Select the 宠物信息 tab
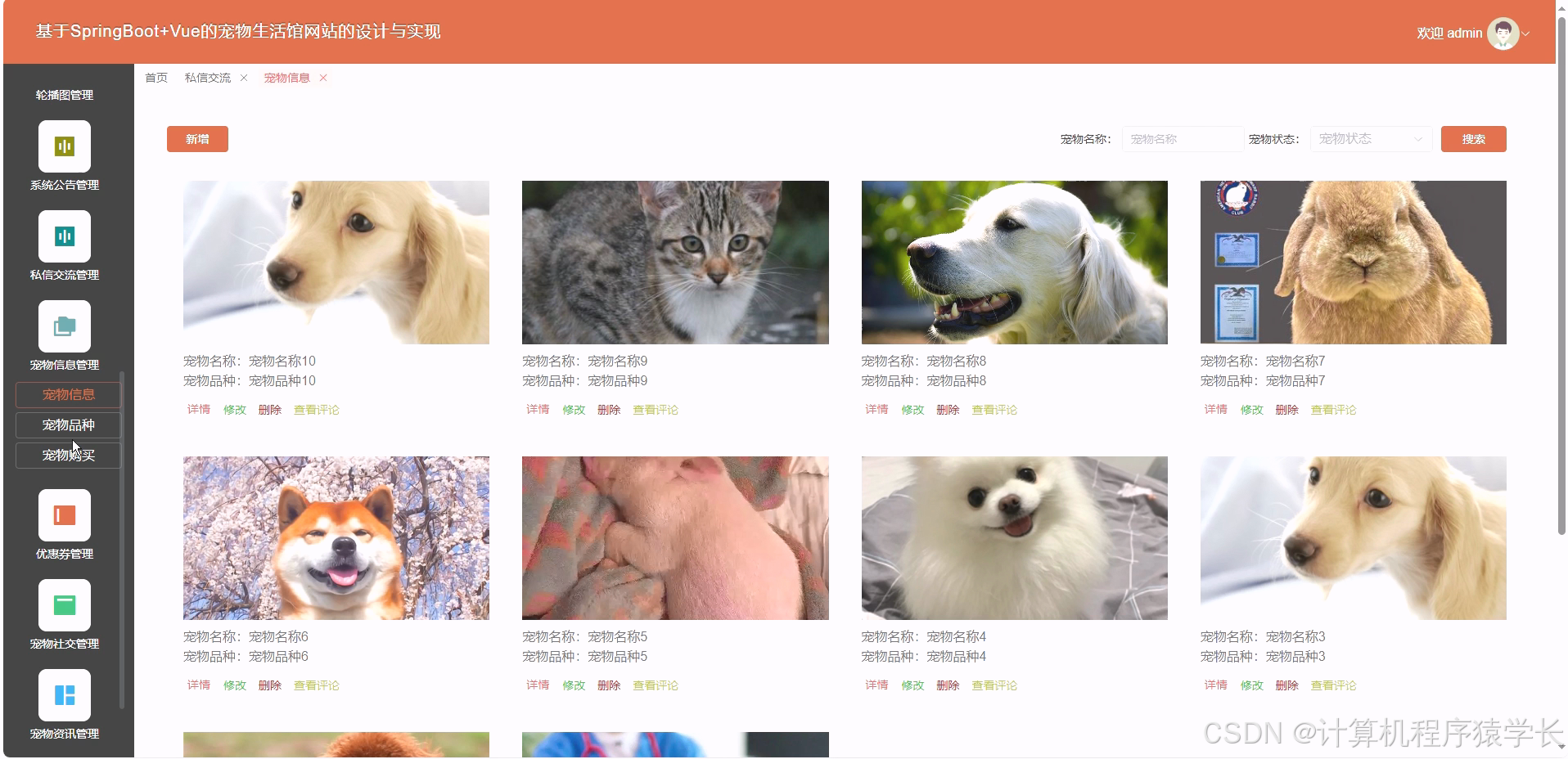Image resolution: width=1568 pixels, height=759 pixels. click(x=286, y=78)
